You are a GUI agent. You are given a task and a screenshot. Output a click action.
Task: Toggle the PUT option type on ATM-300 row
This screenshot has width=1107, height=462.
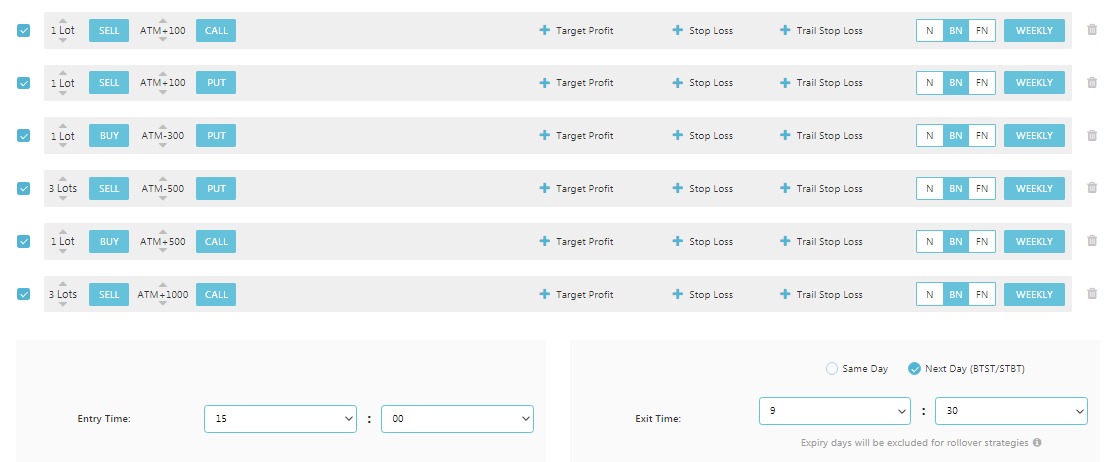pyautogui.click(x=216, y=136)
